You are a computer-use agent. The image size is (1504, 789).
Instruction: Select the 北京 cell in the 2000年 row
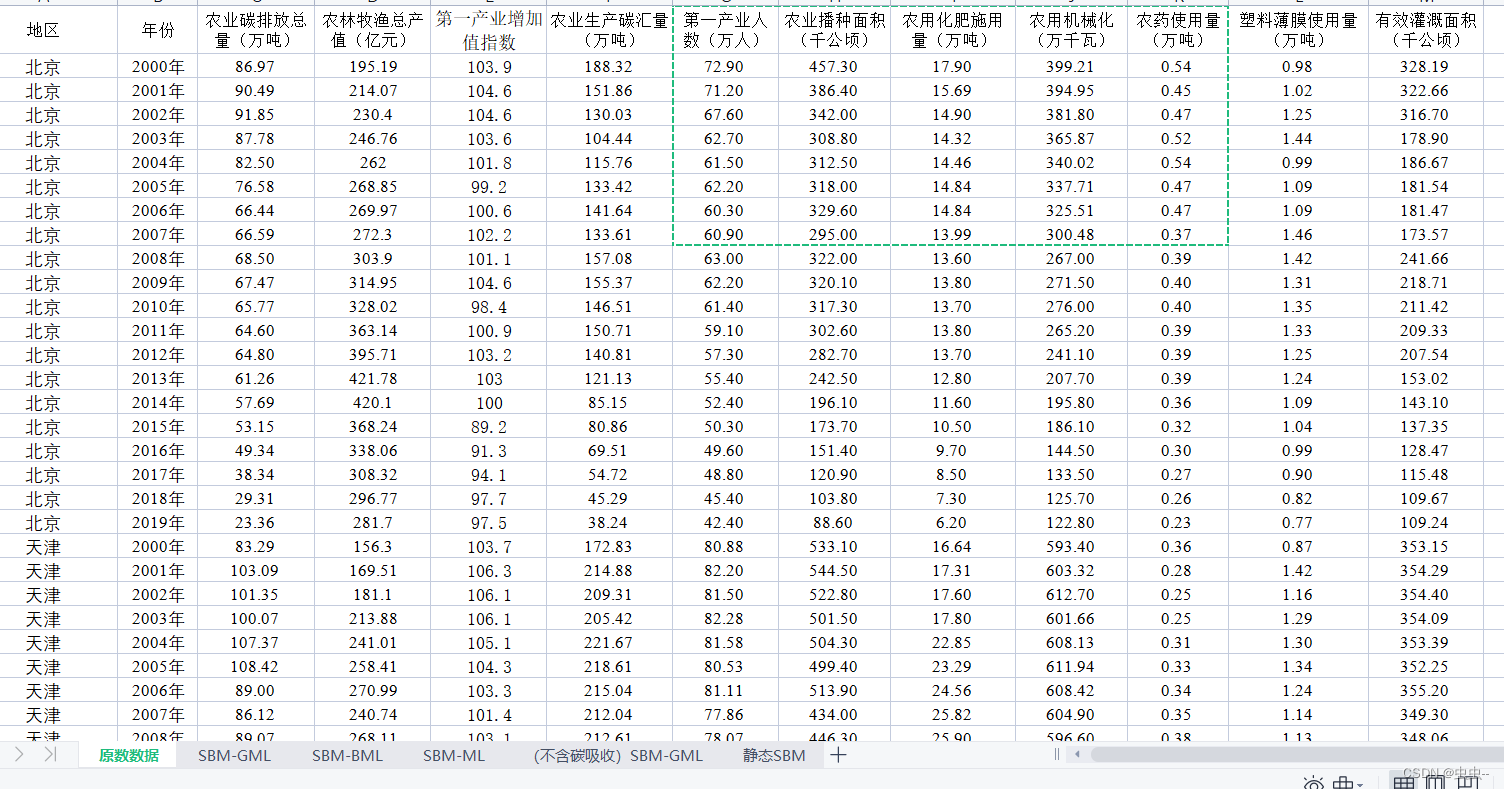tap(59, 67)
